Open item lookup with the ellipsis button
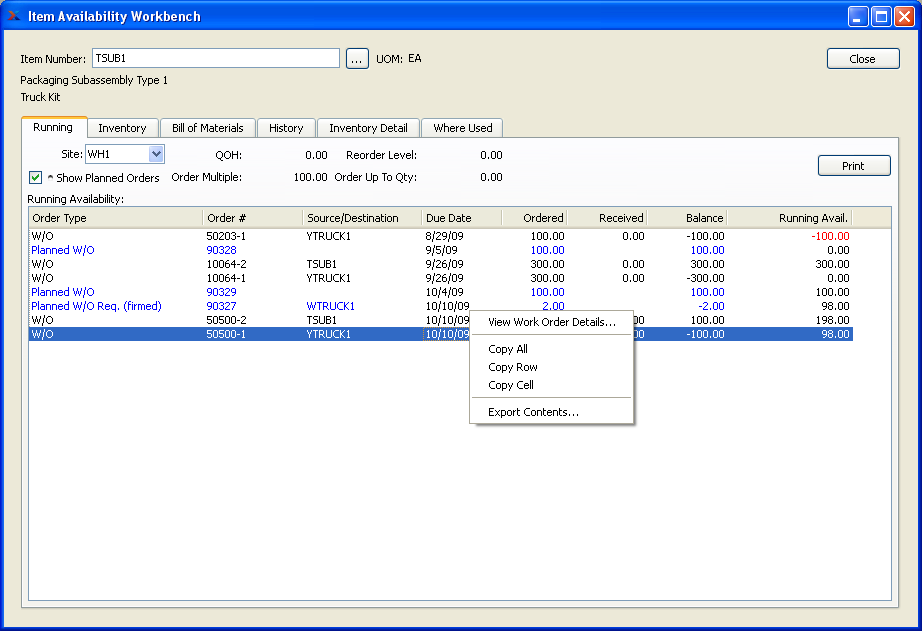Image resolution: width=922 pixels, height=631 pixels. click(x=357, y=59)
